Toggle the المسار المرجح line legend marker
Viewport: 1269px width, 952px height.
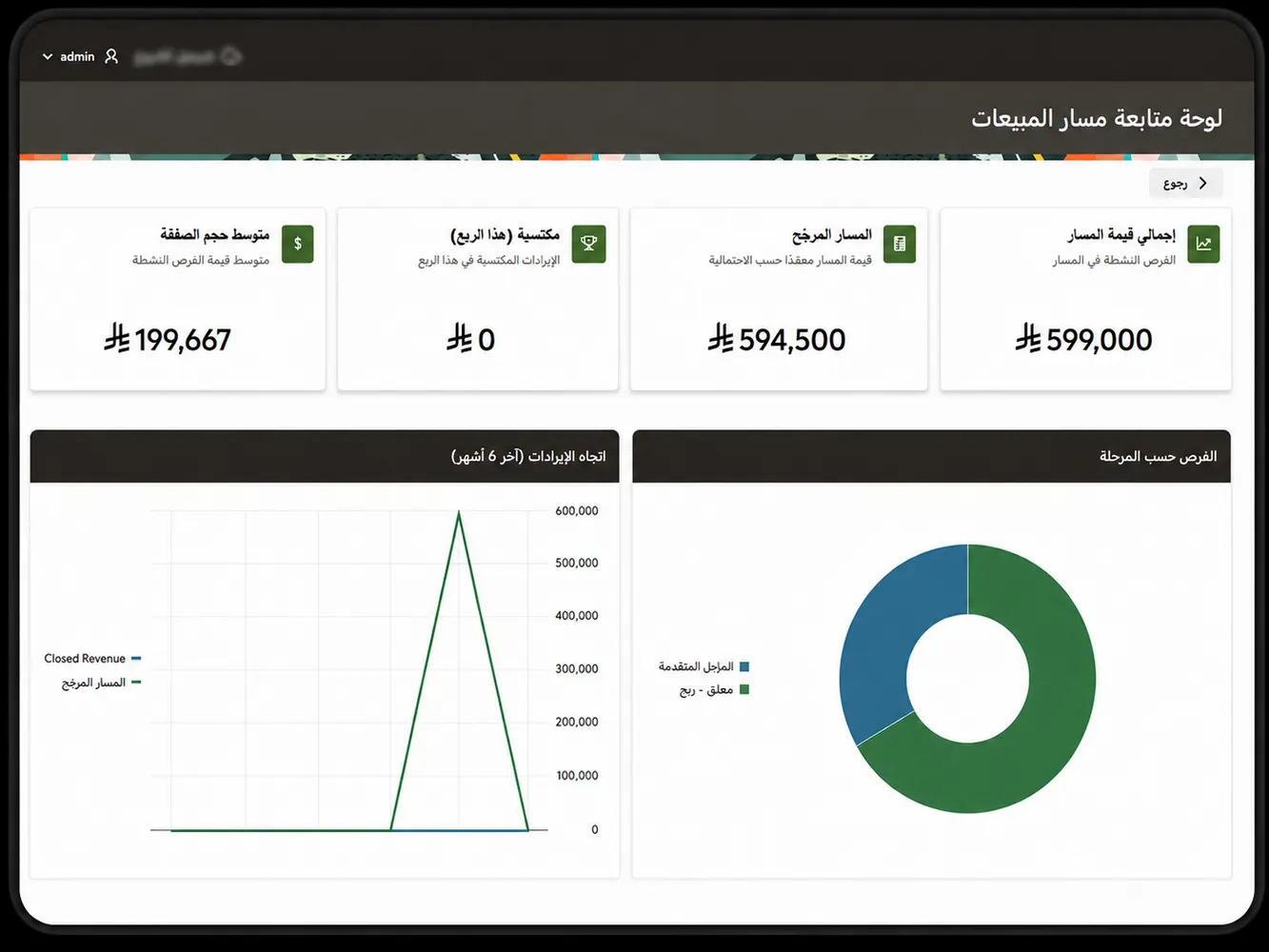136,682
